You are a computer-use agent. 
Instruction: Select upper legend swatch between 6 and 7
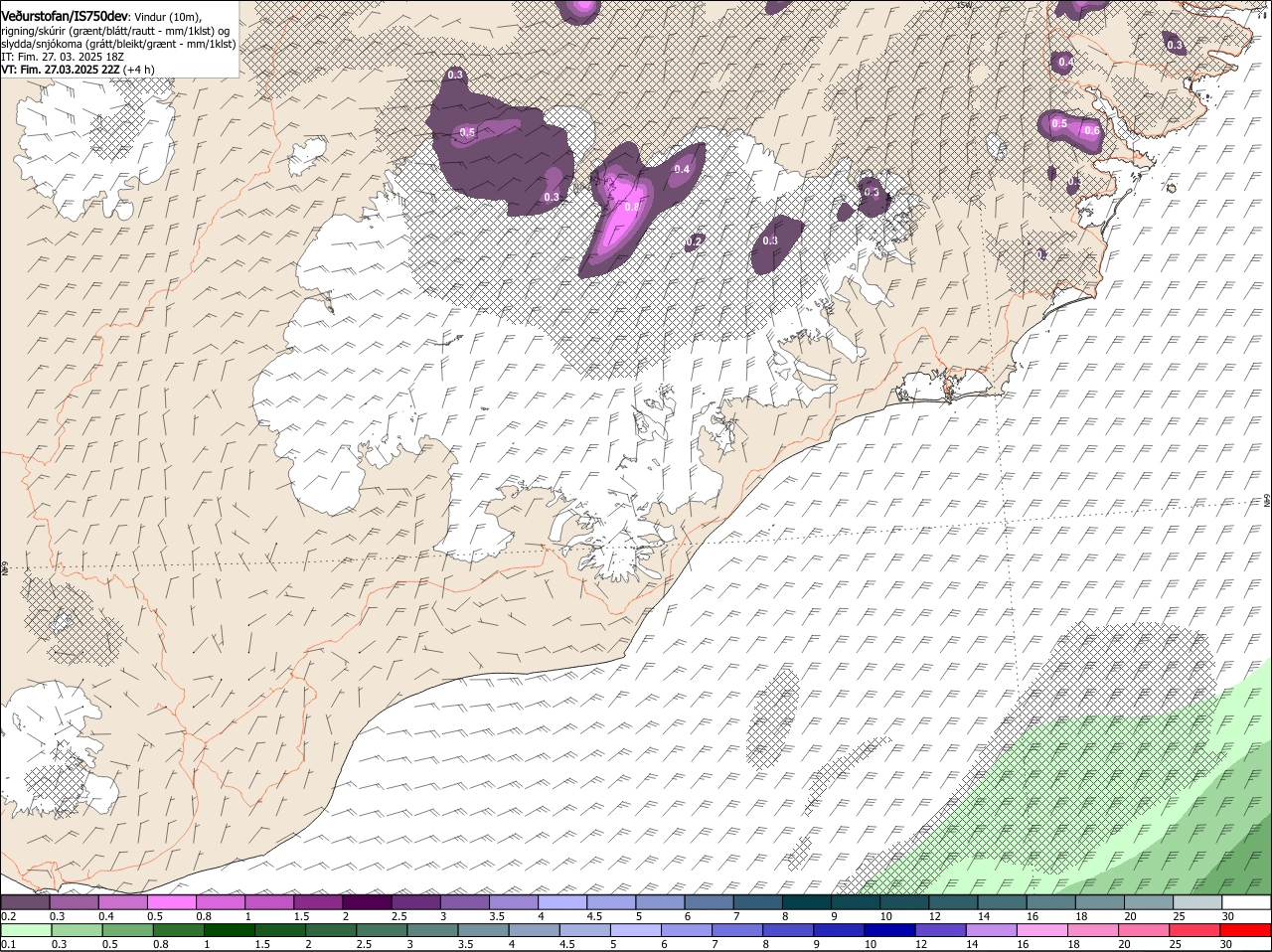click(709, 902)
